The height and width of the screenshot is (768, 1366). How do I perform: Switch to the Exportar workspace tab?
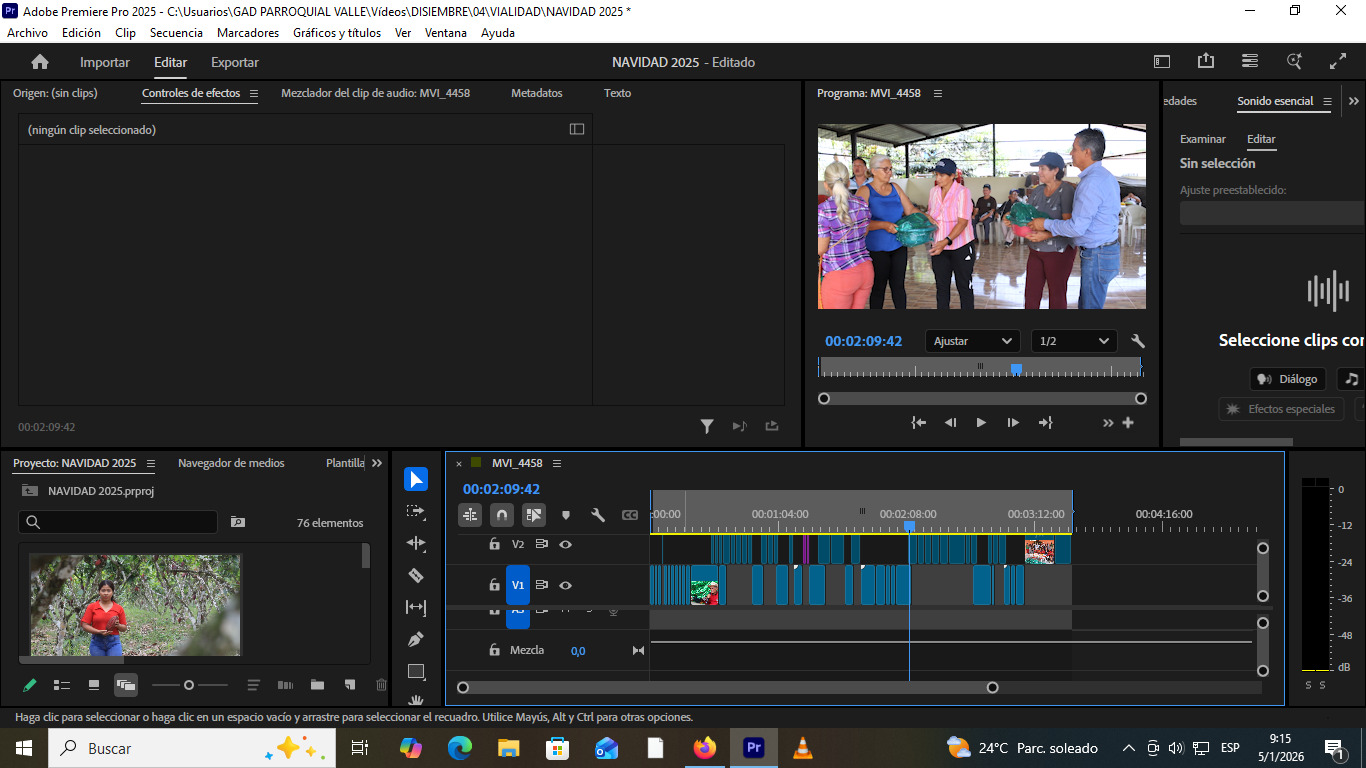tap(234, 62)
